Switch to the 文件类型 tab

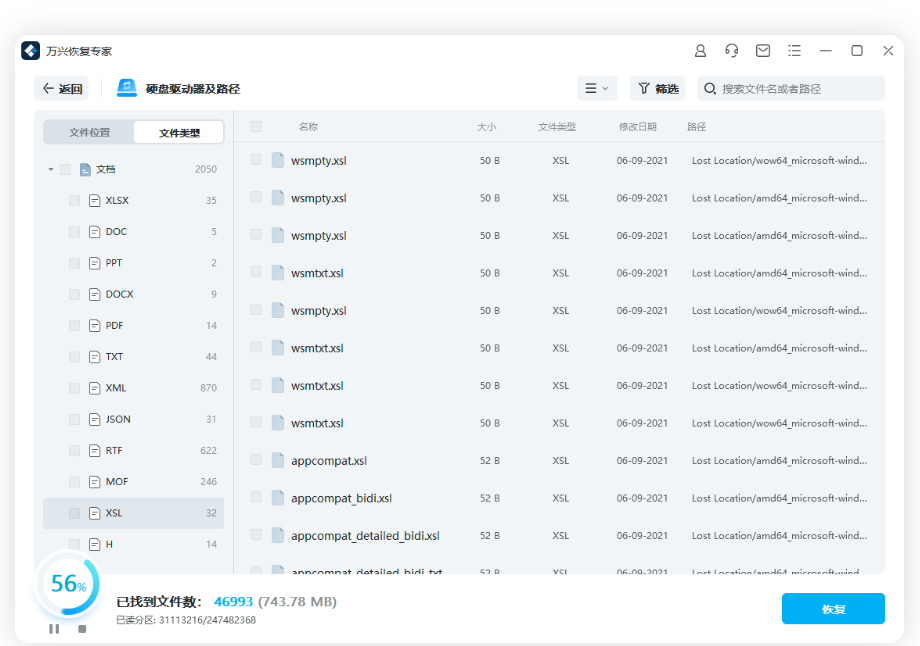180,132
